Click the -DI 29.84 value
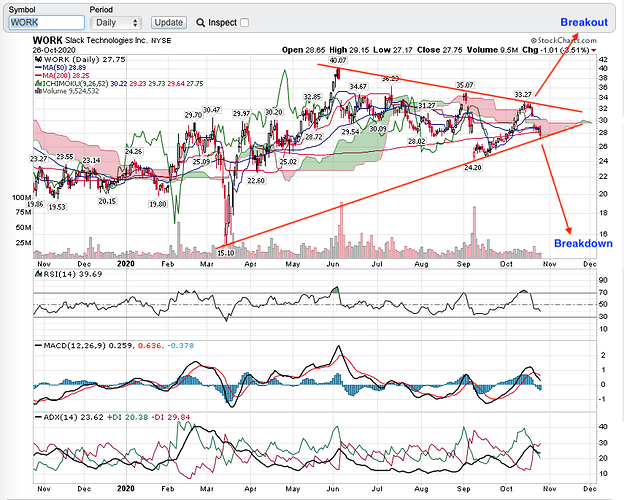624x500 pixels. point(171,417)
